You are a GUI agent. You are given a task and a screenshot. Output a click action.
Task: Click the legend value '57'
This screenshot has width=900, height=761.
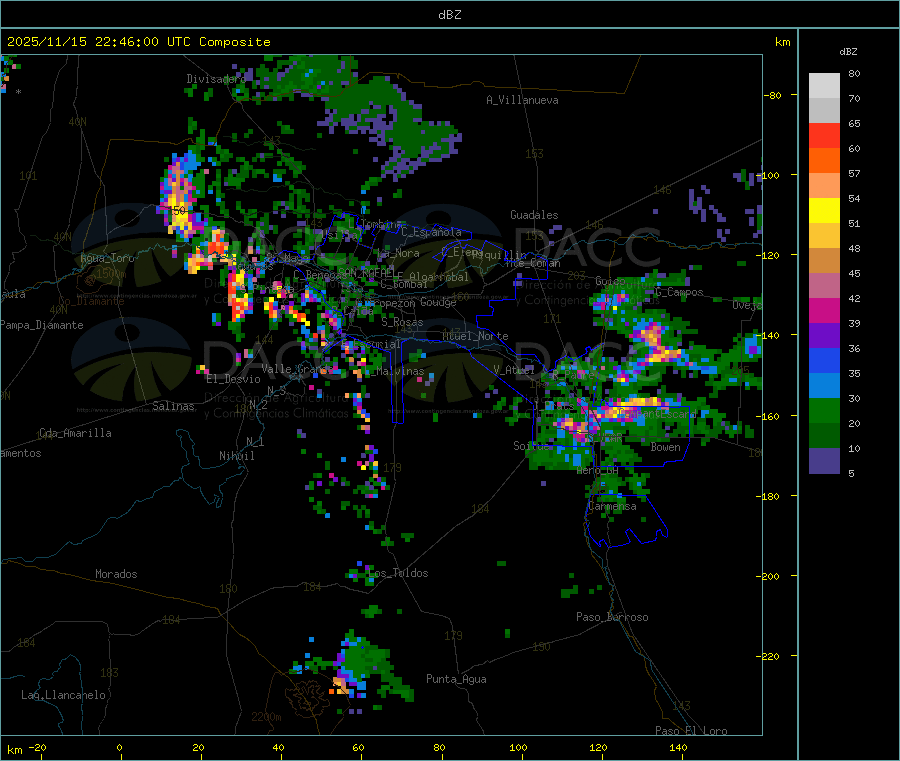854,173
